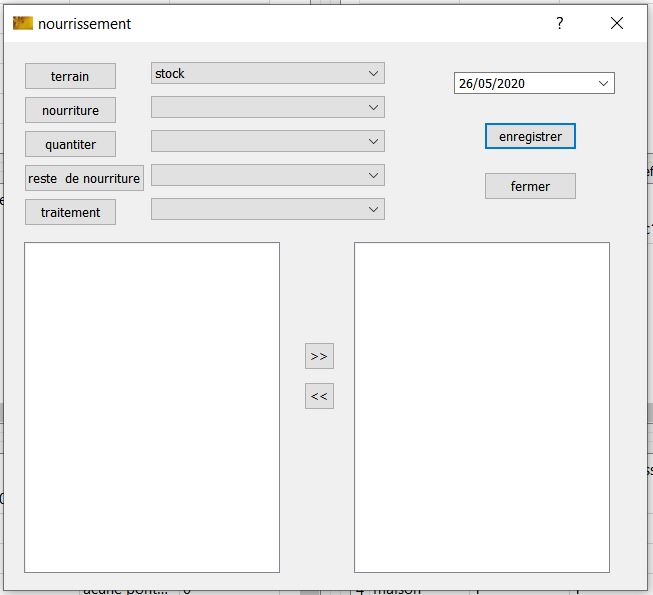Click the fermer button
This screenshot has height=595, width=653.
pyautogui.click(x=530, y=186)
